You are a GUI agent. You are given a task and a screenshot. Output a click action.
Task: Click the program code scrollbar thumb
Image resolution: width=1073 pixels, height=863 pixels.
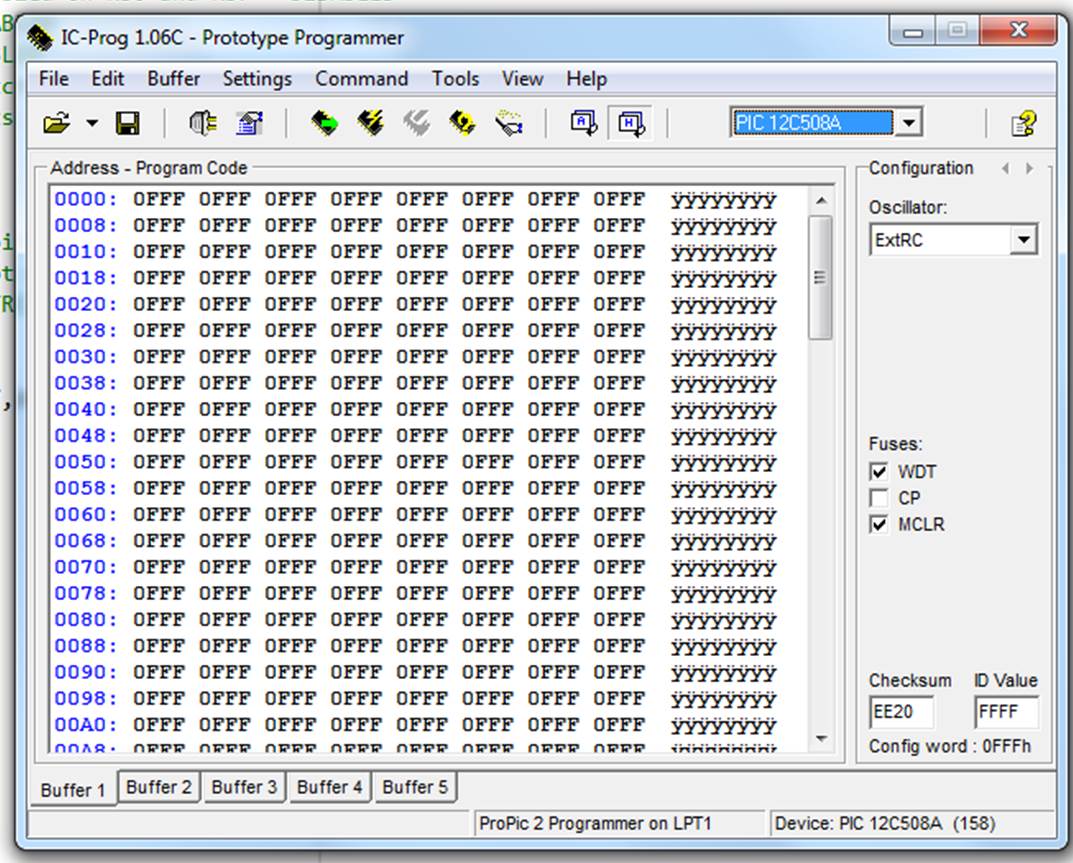tap(820, 277)
